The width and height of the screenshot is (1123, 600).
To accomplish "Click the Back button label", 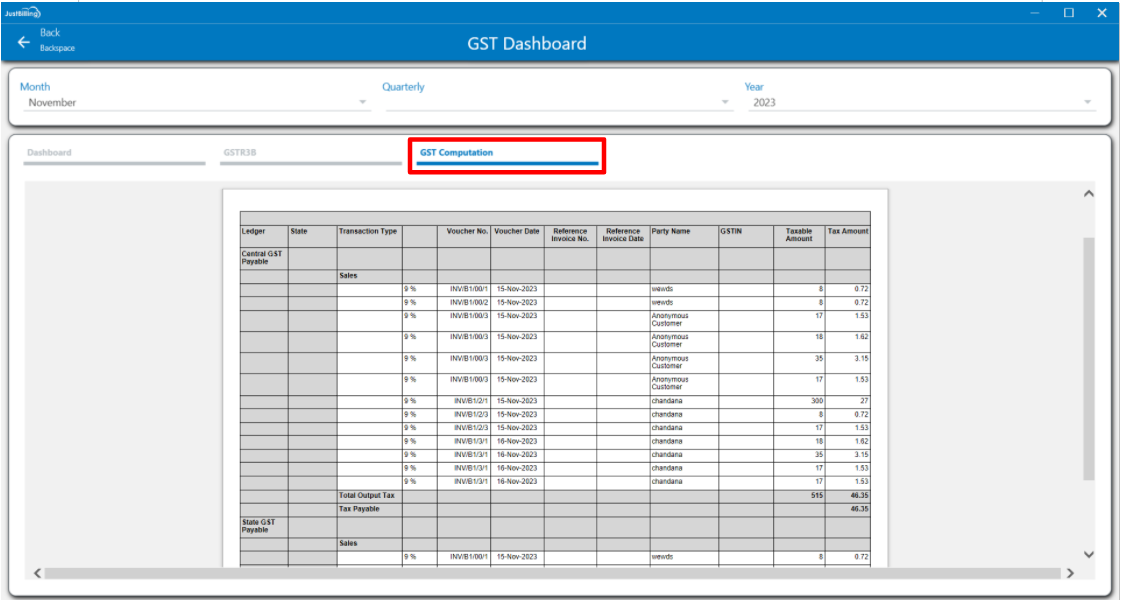I will [x=50, y=33].
